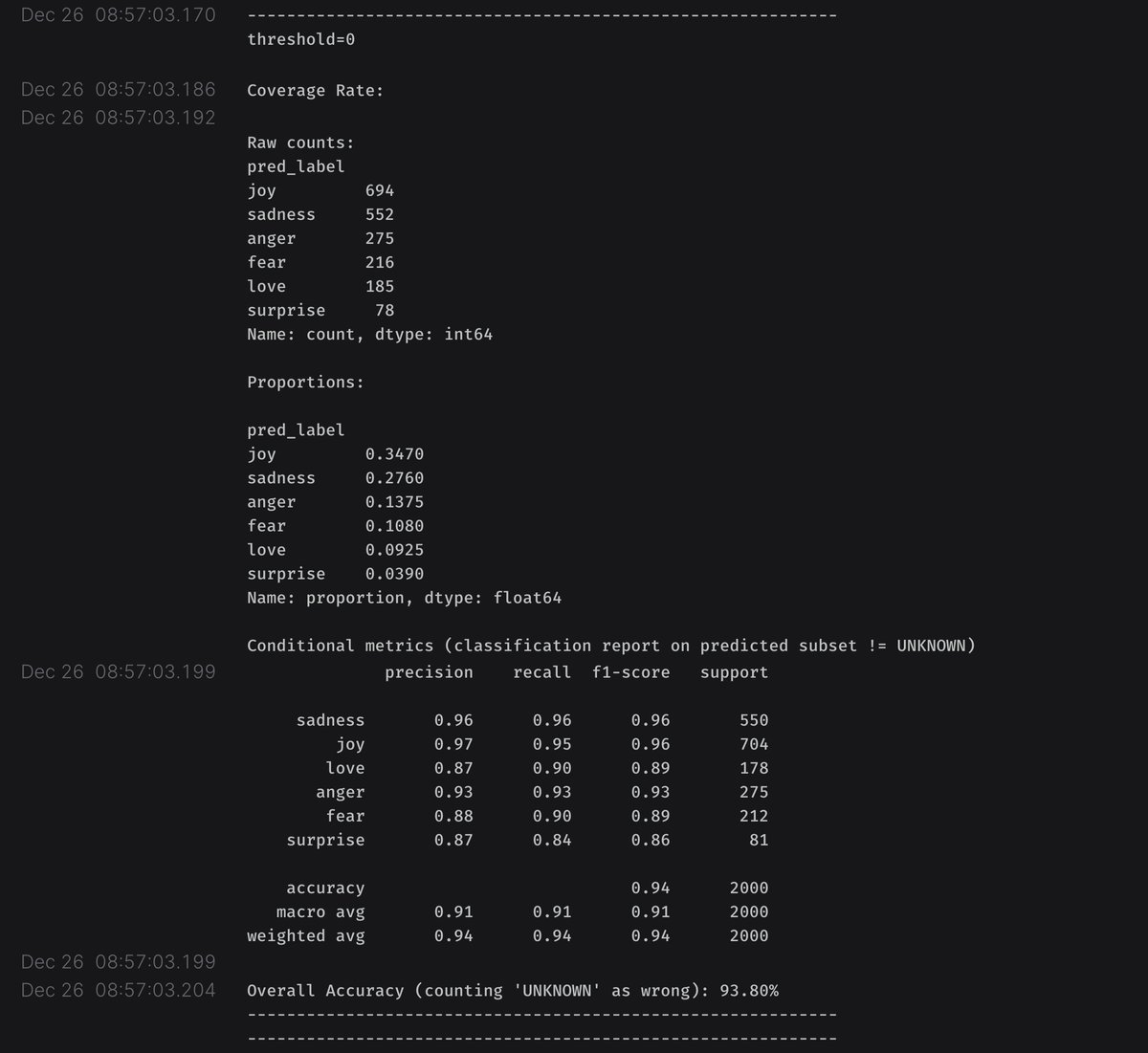Screen dimensions: 1148x1053
Task: Click the joy raw count value 694
Action: 379,190
